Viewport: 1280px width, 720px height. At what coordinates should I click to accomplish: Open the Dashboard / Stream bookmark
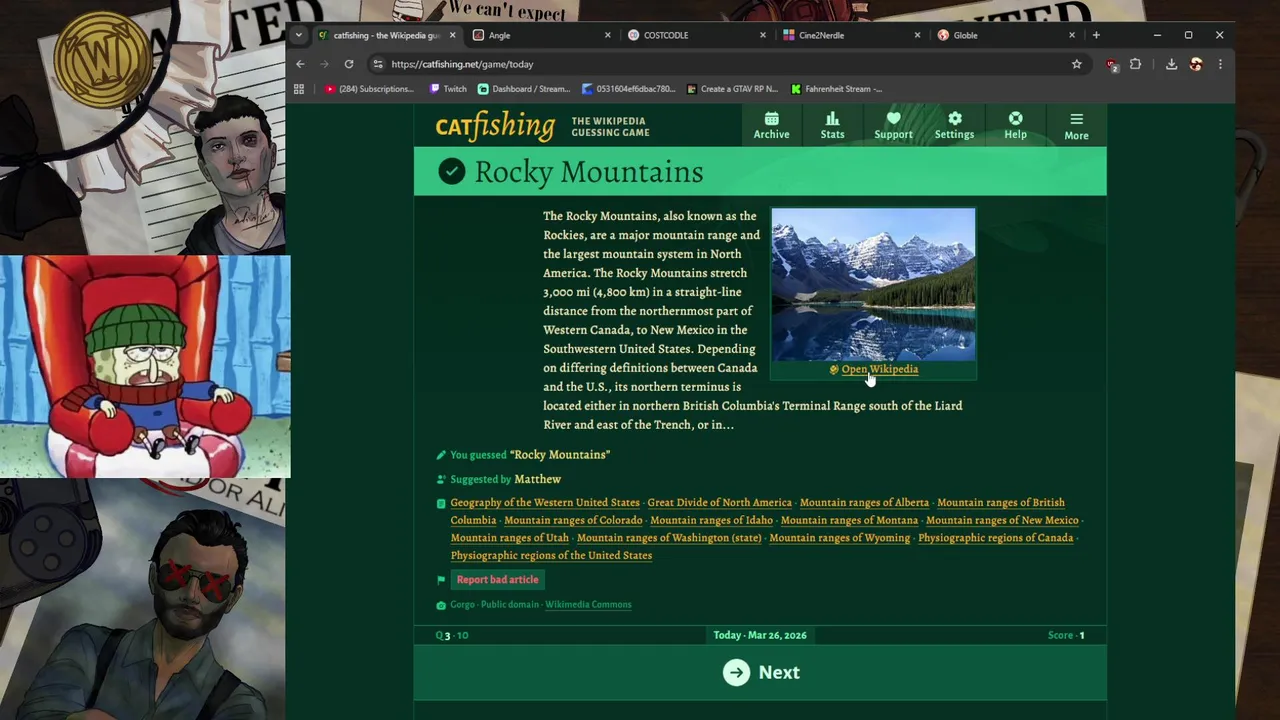(524, 89)
